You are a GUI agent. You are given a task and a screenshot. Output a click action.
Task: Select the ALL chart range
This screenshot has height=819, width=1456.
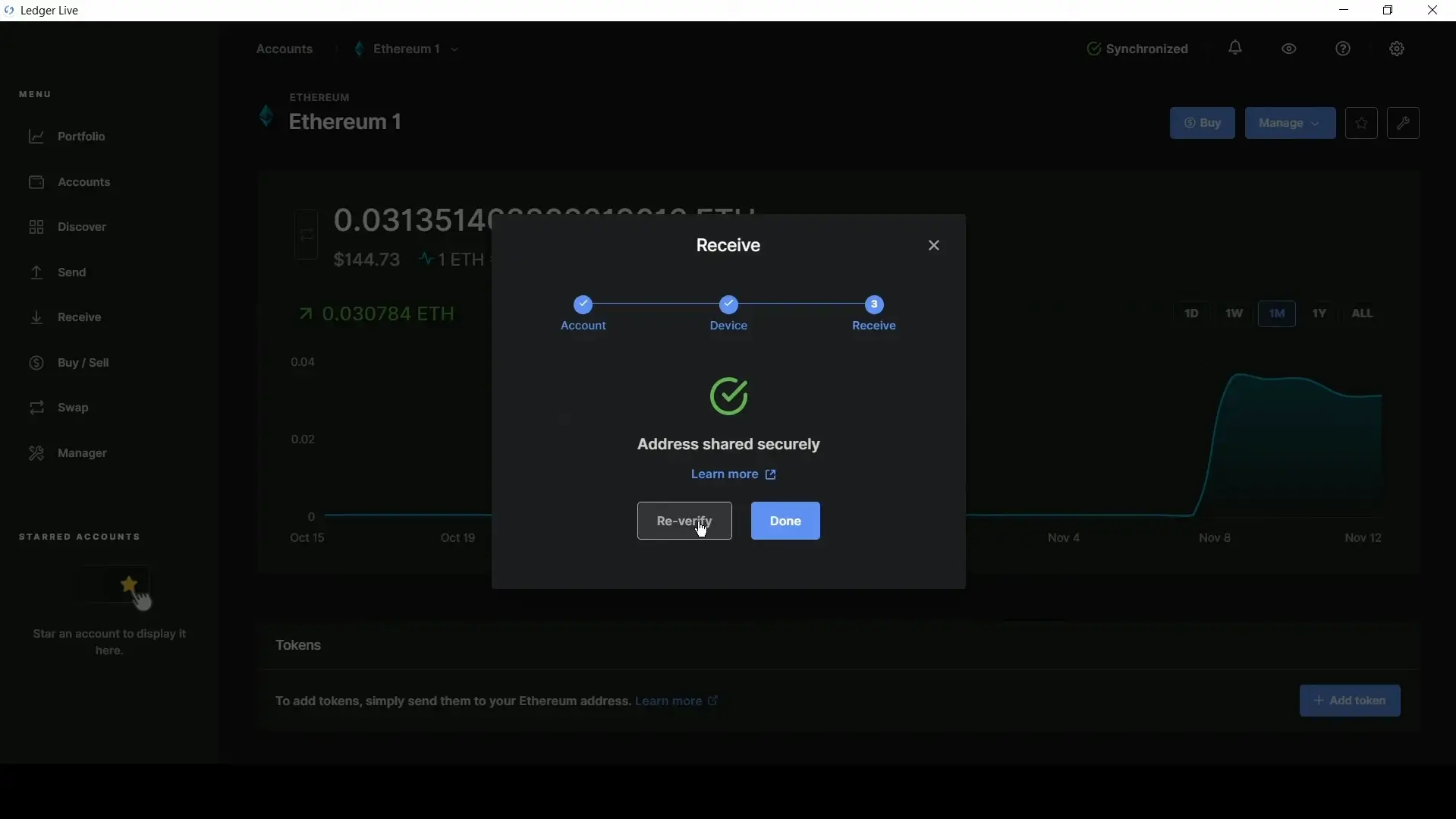click(x=1362, y=313)
